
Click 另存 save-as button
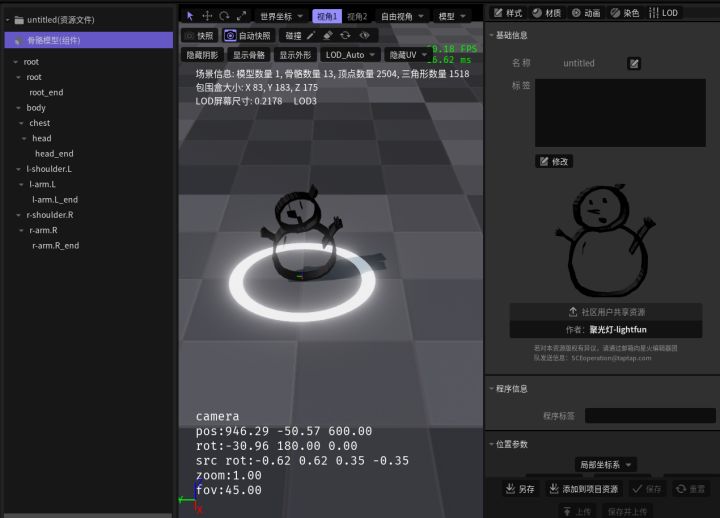click(x=520, y=489)
